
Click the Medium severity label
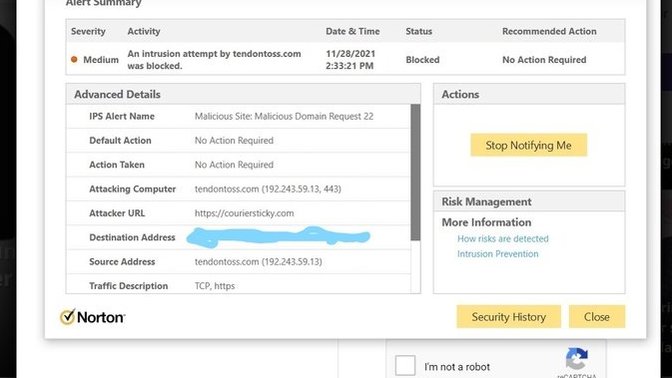click(101, 60)
